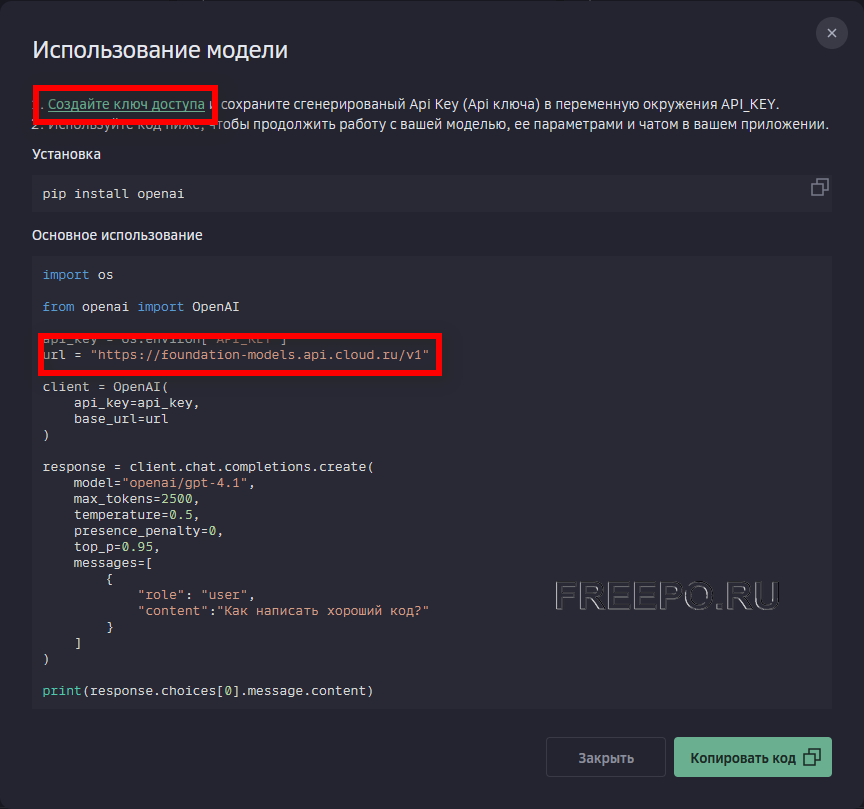The height and width of the screenshot is (809, 864).
Task: Click the 'max_tokens=2500' line
Action: click(x=137, y=499)
